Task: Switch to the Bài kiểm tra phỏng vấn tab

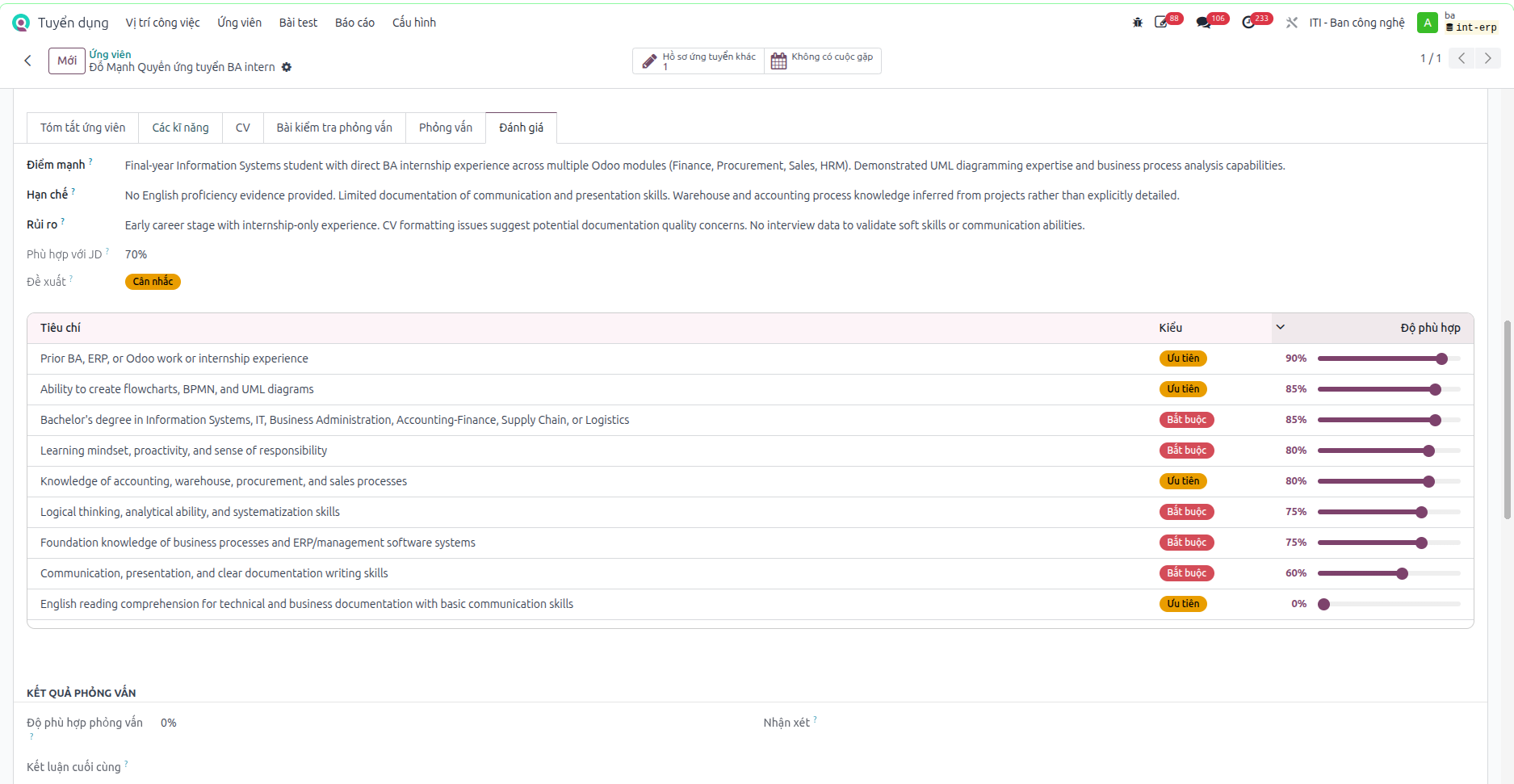Action: click(x=334, y=128)
